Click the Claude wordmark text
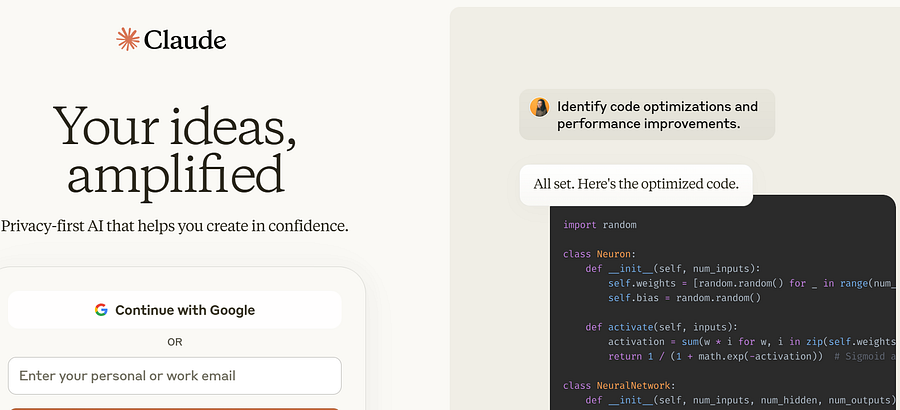 tap(185, 40)
